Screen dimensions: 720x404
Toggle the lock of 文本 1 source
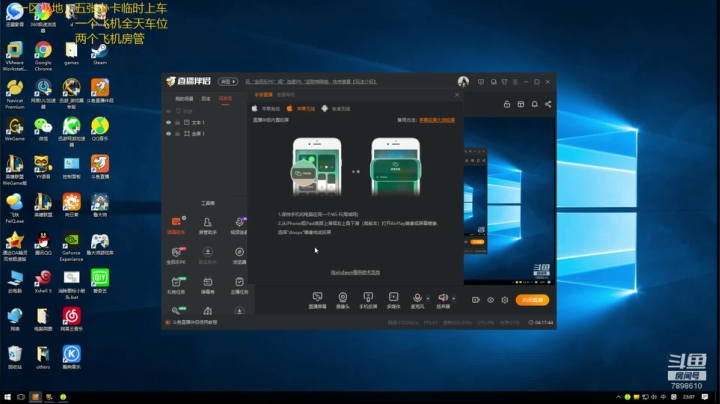pos(178,123)
